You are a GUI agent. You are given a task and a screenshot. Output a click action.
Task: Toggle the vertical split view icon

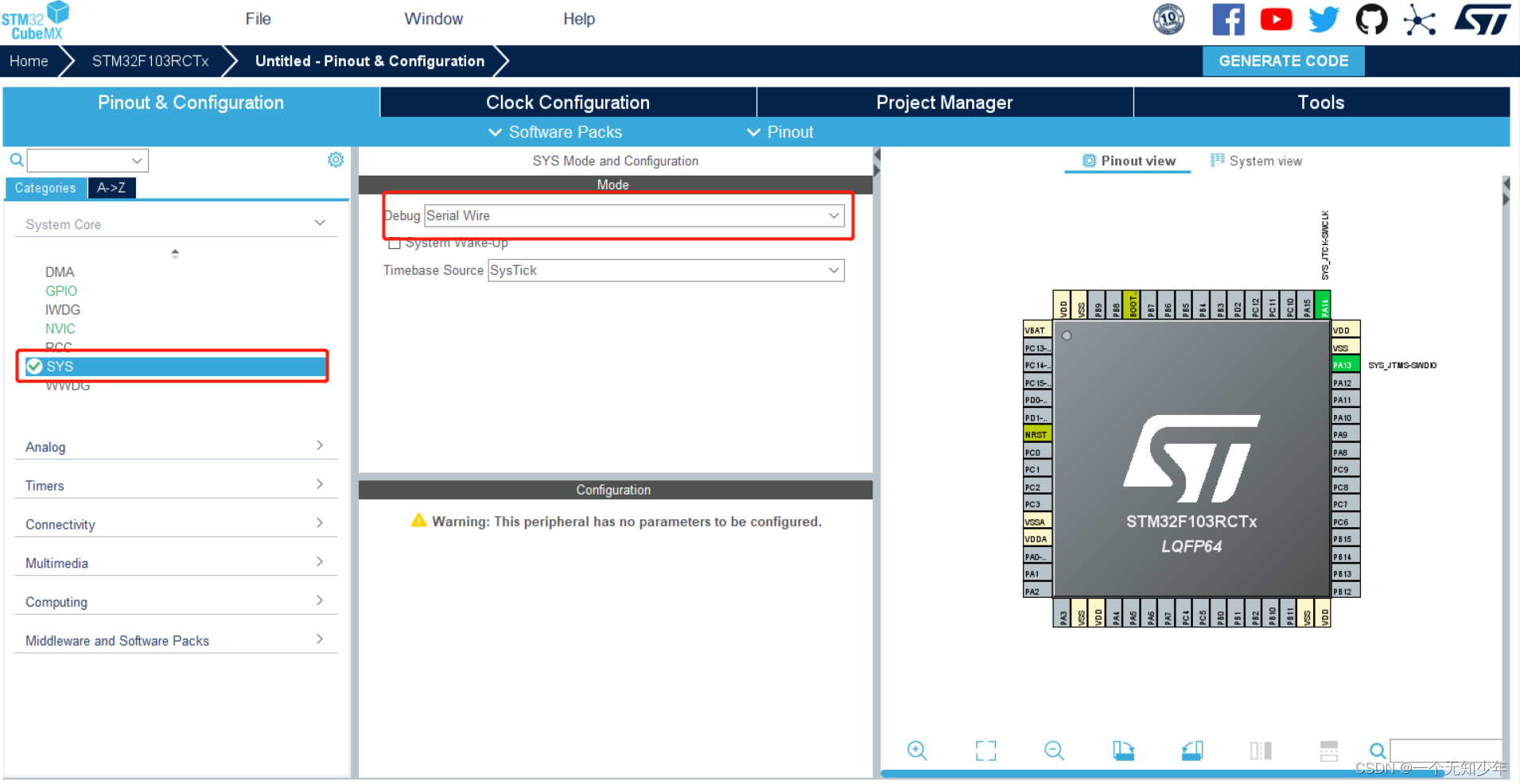(x=1329, y=750)
